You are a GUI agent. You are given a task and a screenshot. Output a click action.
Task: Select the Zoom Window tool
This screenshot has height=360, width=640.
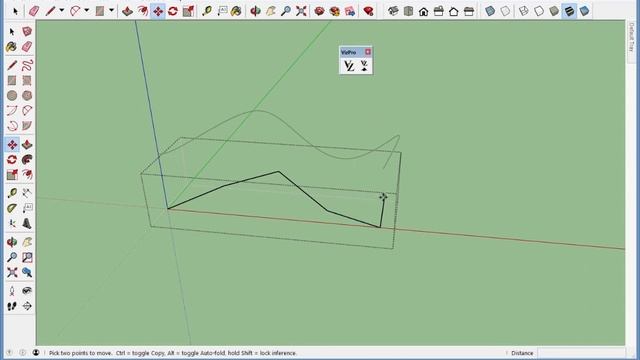27,257
